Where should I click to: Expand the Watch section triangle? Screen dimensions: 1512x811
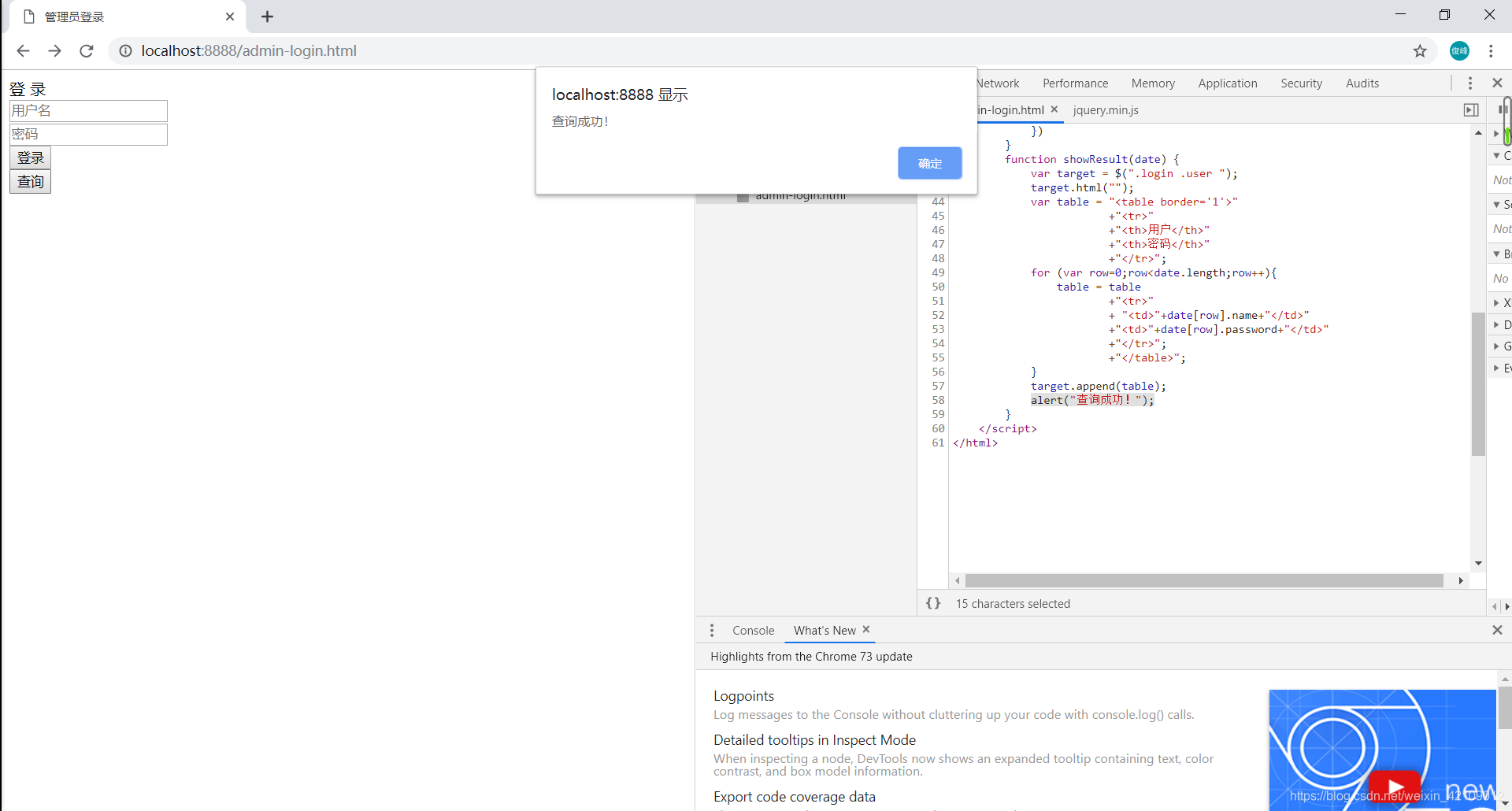click(1496, 134)
